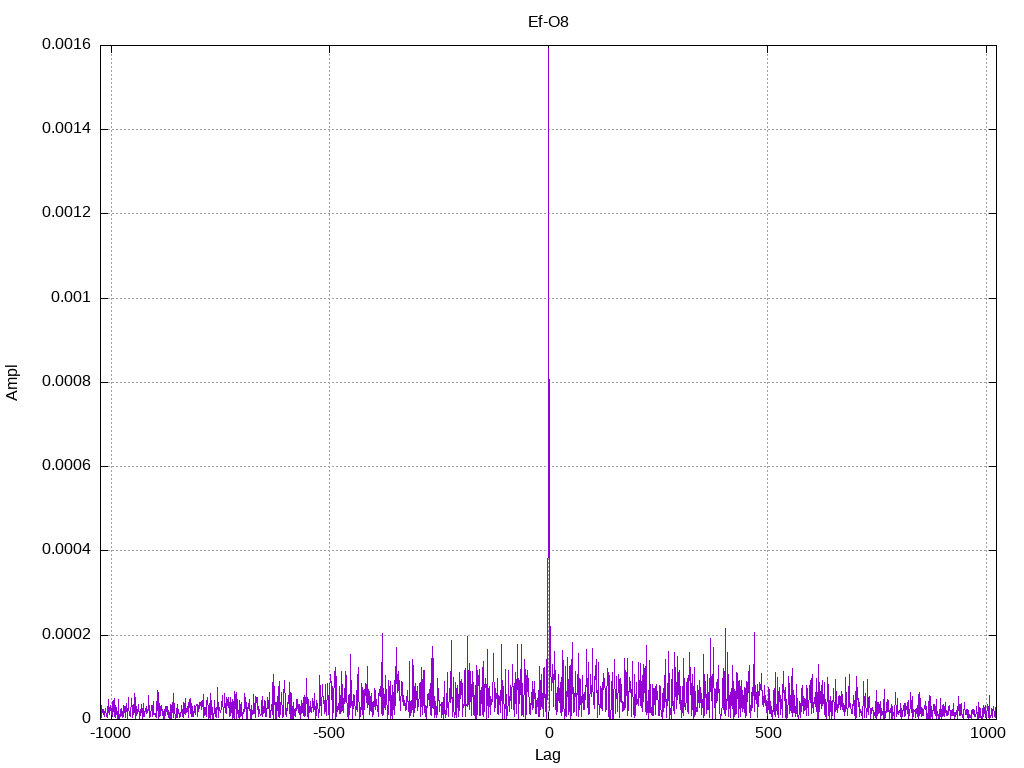Click the plot title Ef-O8
Image resolution: width=1024 pixels, height=768 pixels.
click(x=548, y=22)
